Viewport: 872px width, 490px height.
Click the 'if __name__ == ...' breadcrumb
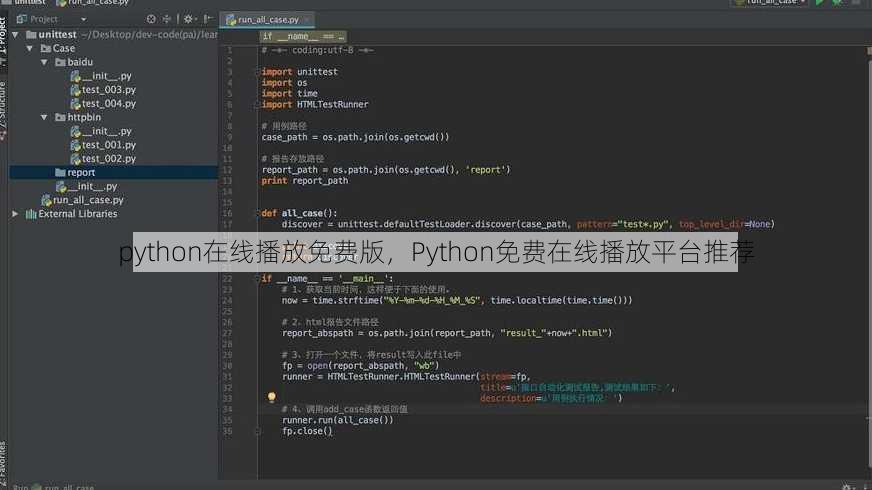pyautogui.click(x=303, y=37)
